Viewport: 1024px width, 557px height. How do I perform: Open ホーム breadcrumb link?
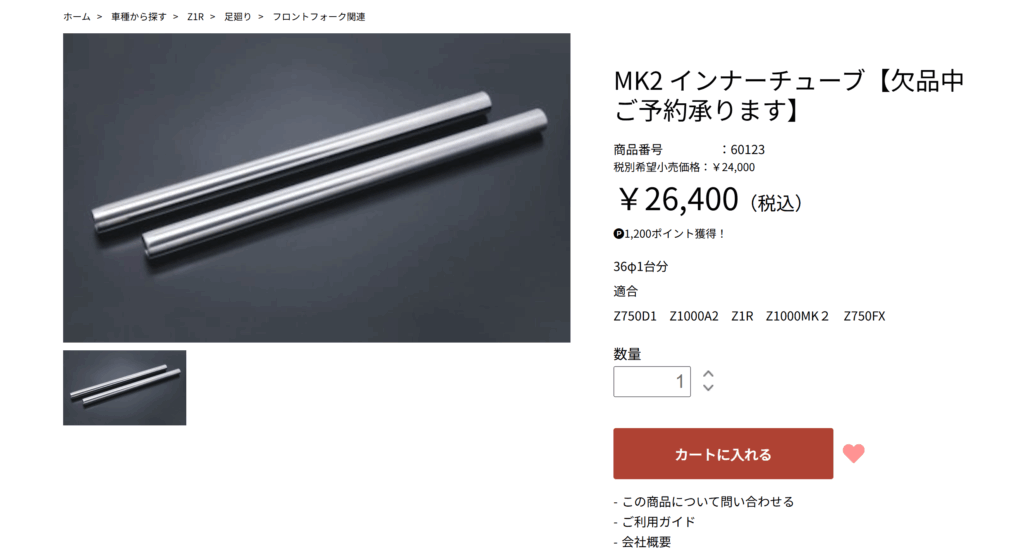(76, 17)
